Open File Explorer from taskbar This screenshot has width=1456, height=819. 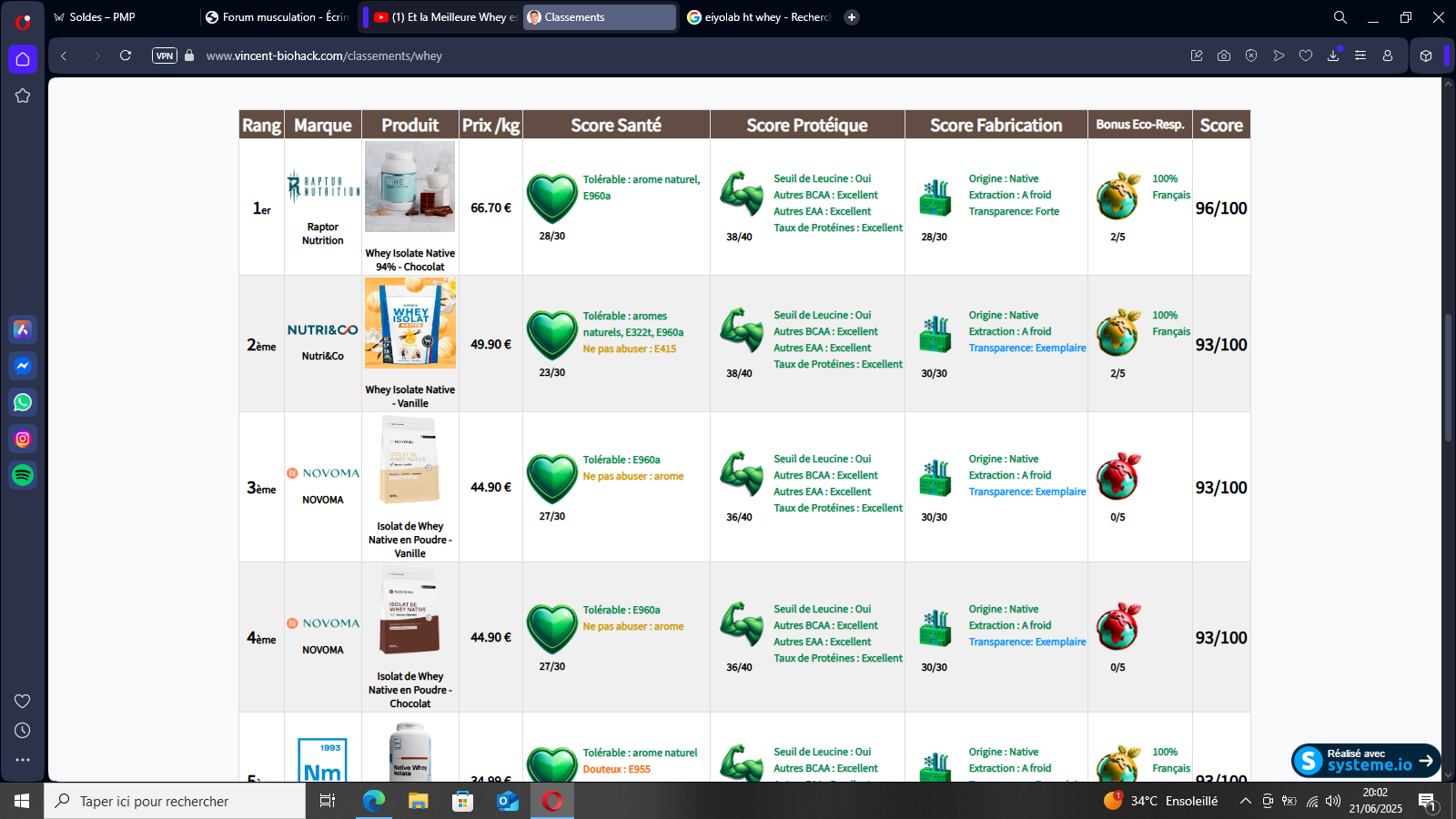click(x=418, y=801)
